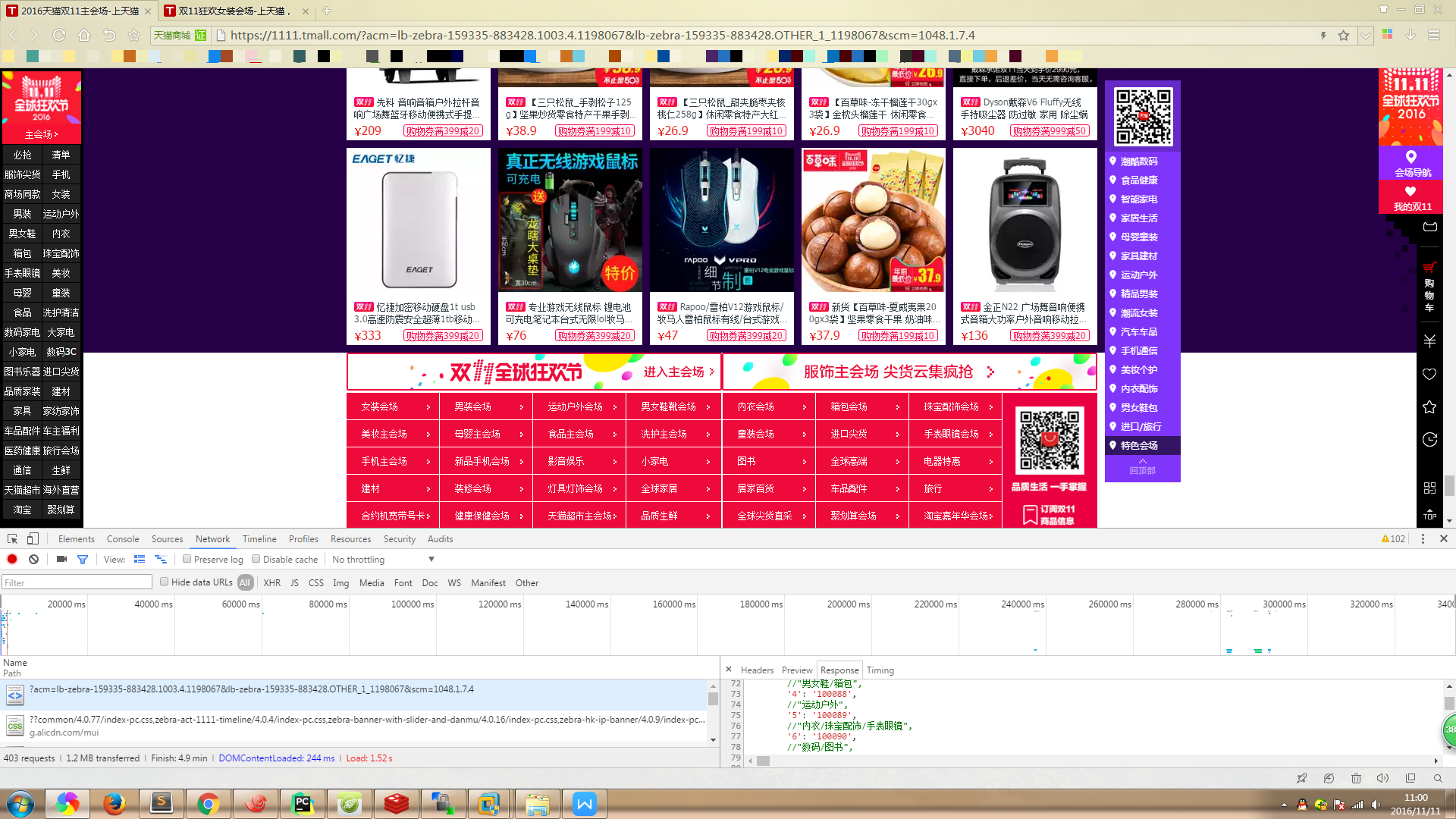Screen dimensions: 1456x819
Task: Click the TOP back-to-top sidebar button
Action: [1429, 514]
